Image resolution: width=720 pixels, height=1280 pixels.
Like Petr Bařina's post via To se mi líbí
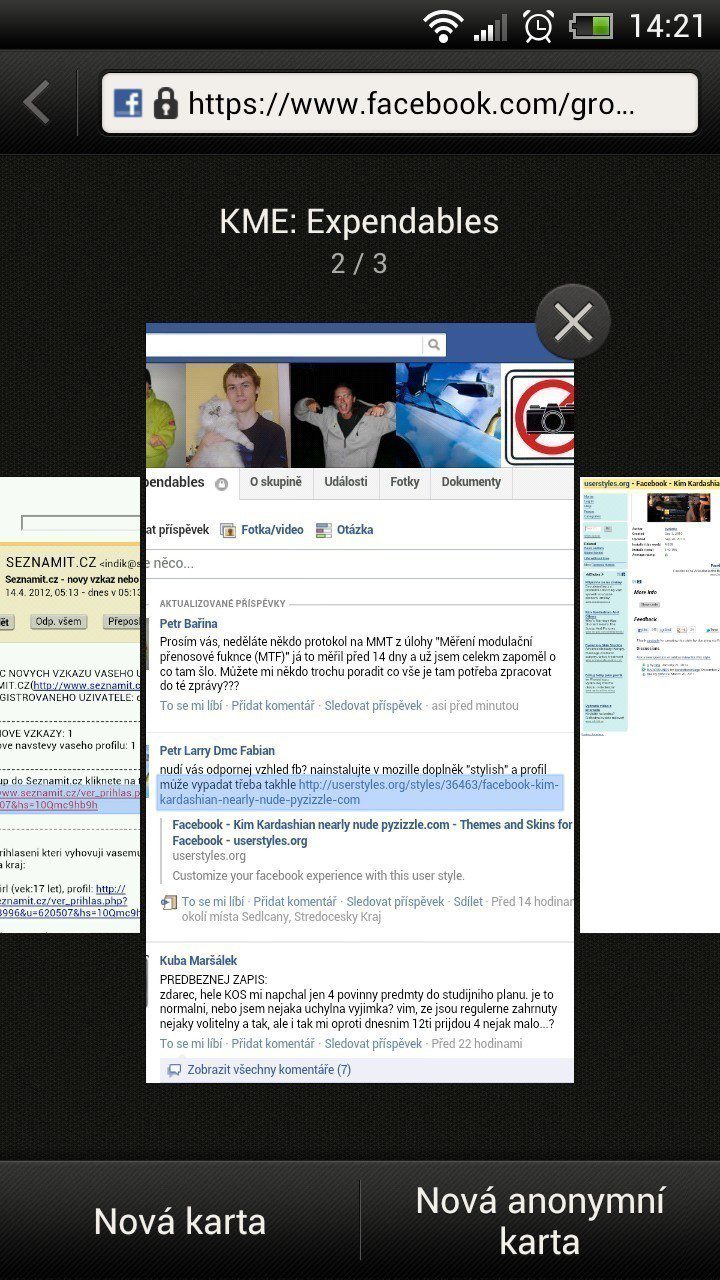point(192,706)
